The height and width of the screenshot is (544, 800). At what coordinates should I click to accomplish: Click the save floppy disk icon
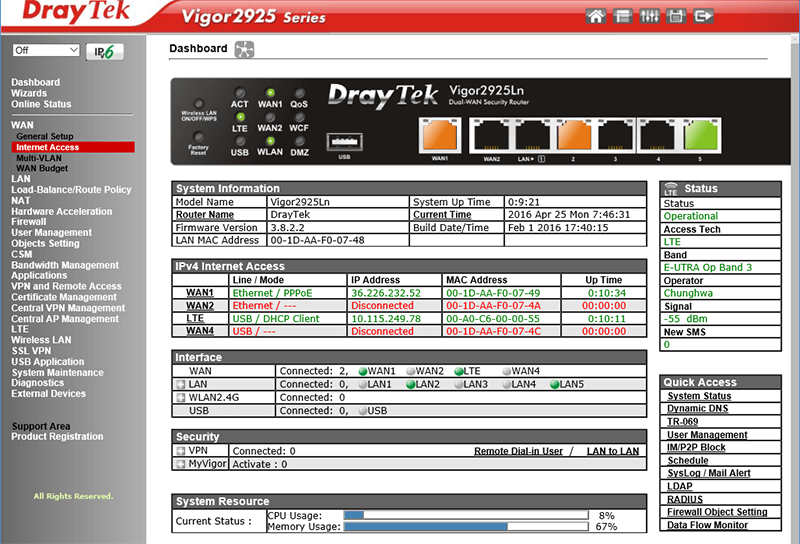(676, 16)
